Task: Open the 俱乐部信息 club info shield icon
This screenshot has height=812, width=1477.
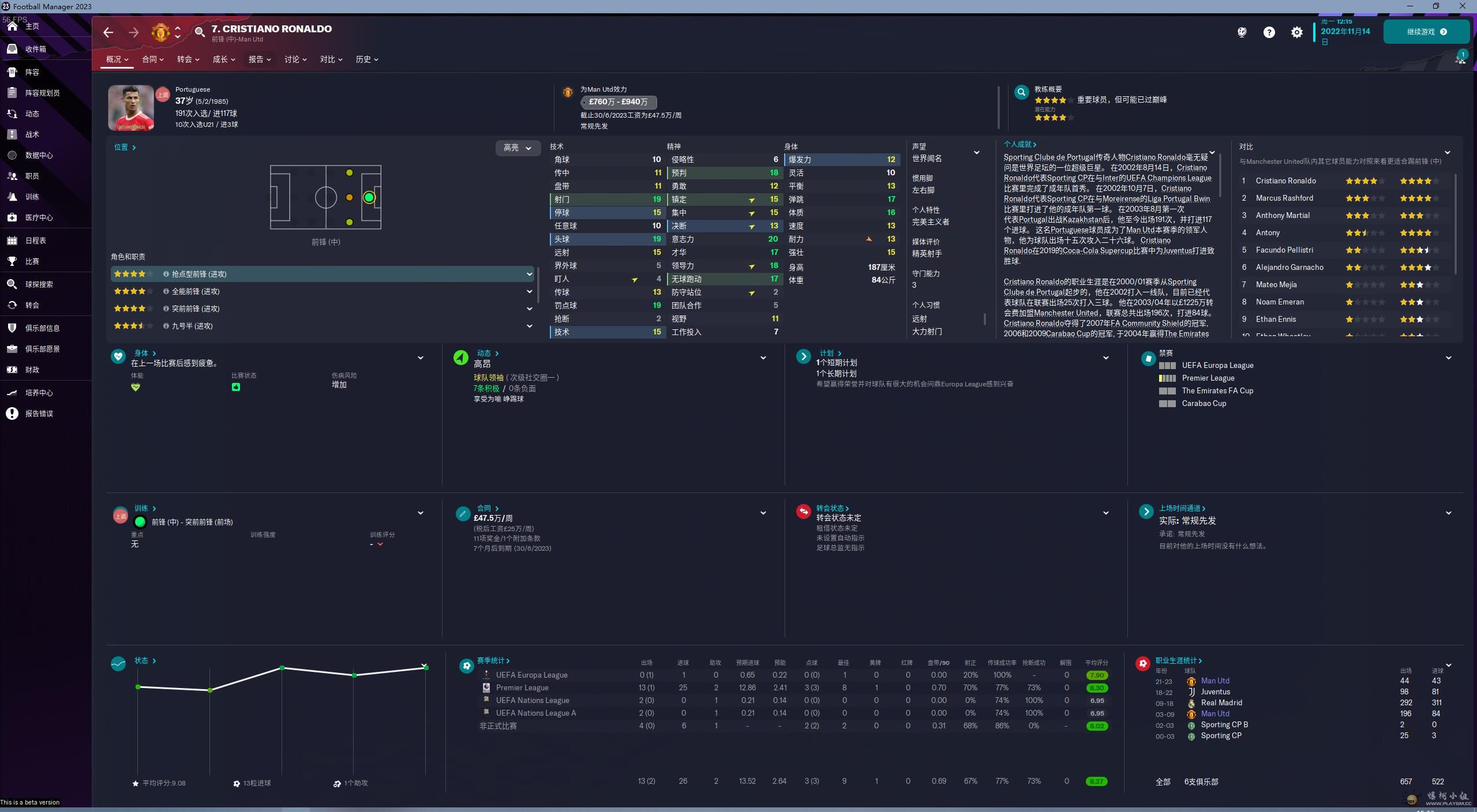Action: pyautogui.click(x=12, y=328)
